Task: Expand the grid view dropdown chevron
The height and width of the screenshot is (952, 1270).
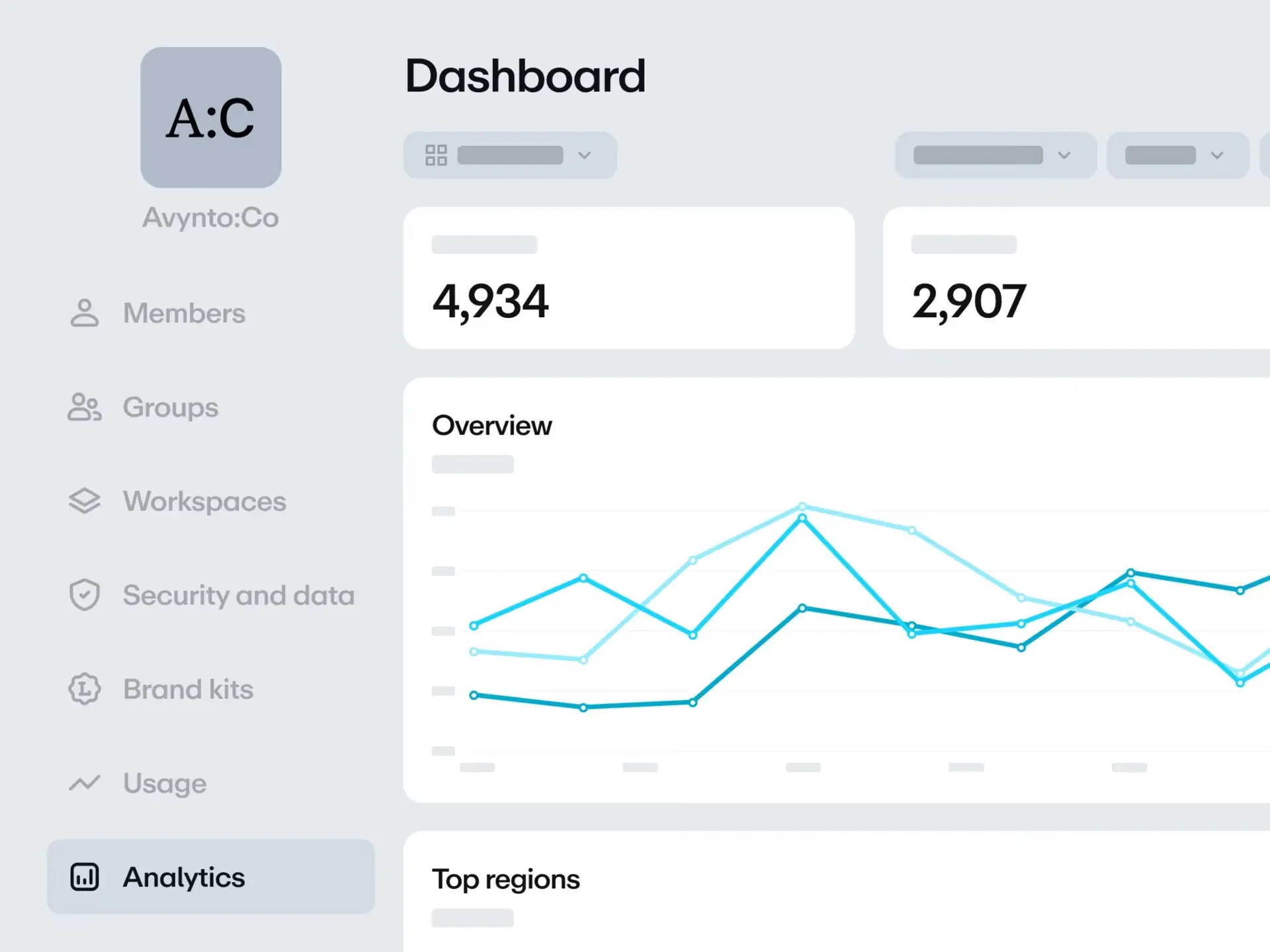Action: [x=584, y=155]
